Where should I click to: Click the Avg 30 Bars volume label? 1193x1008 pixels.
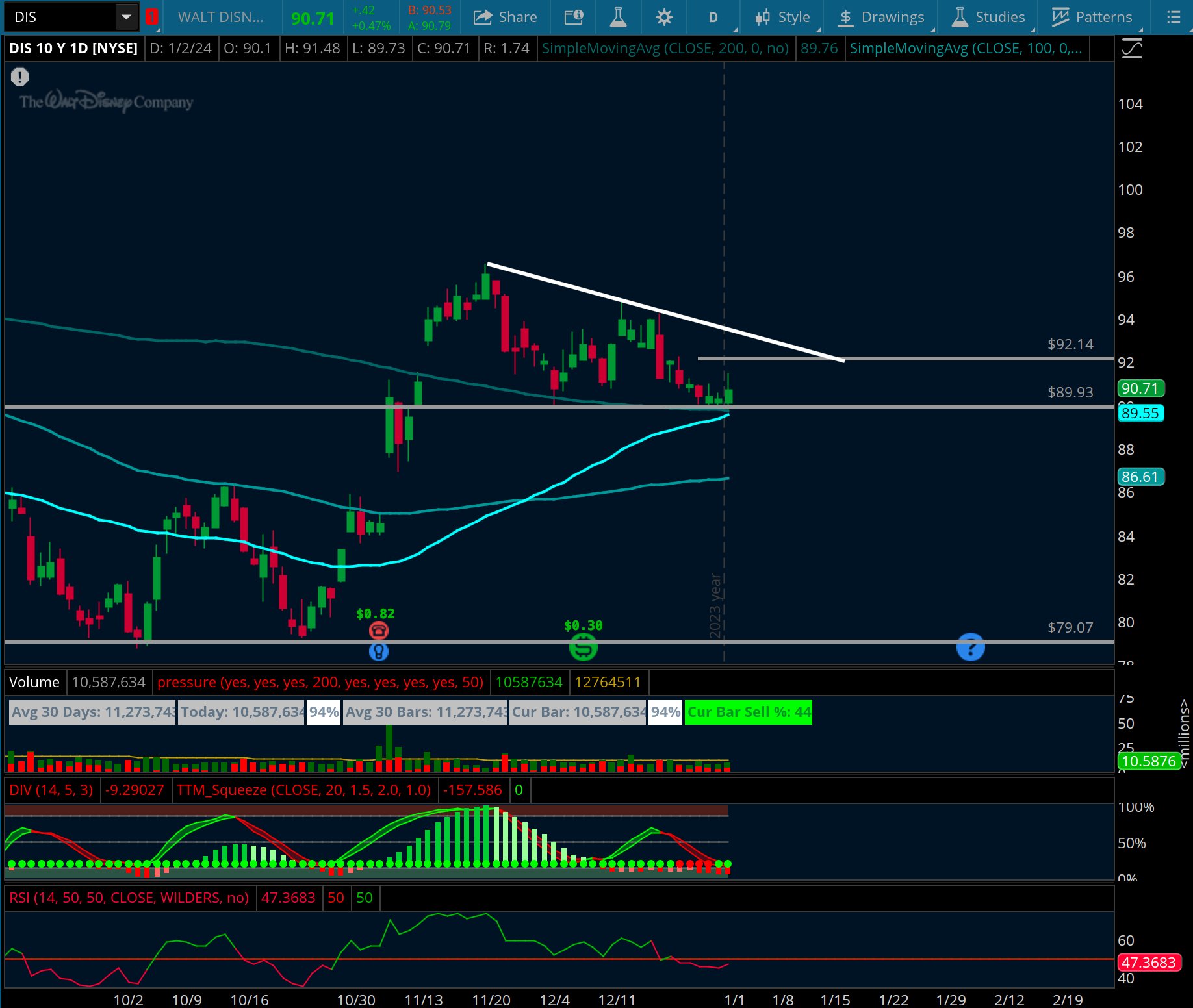pos(425,712)
